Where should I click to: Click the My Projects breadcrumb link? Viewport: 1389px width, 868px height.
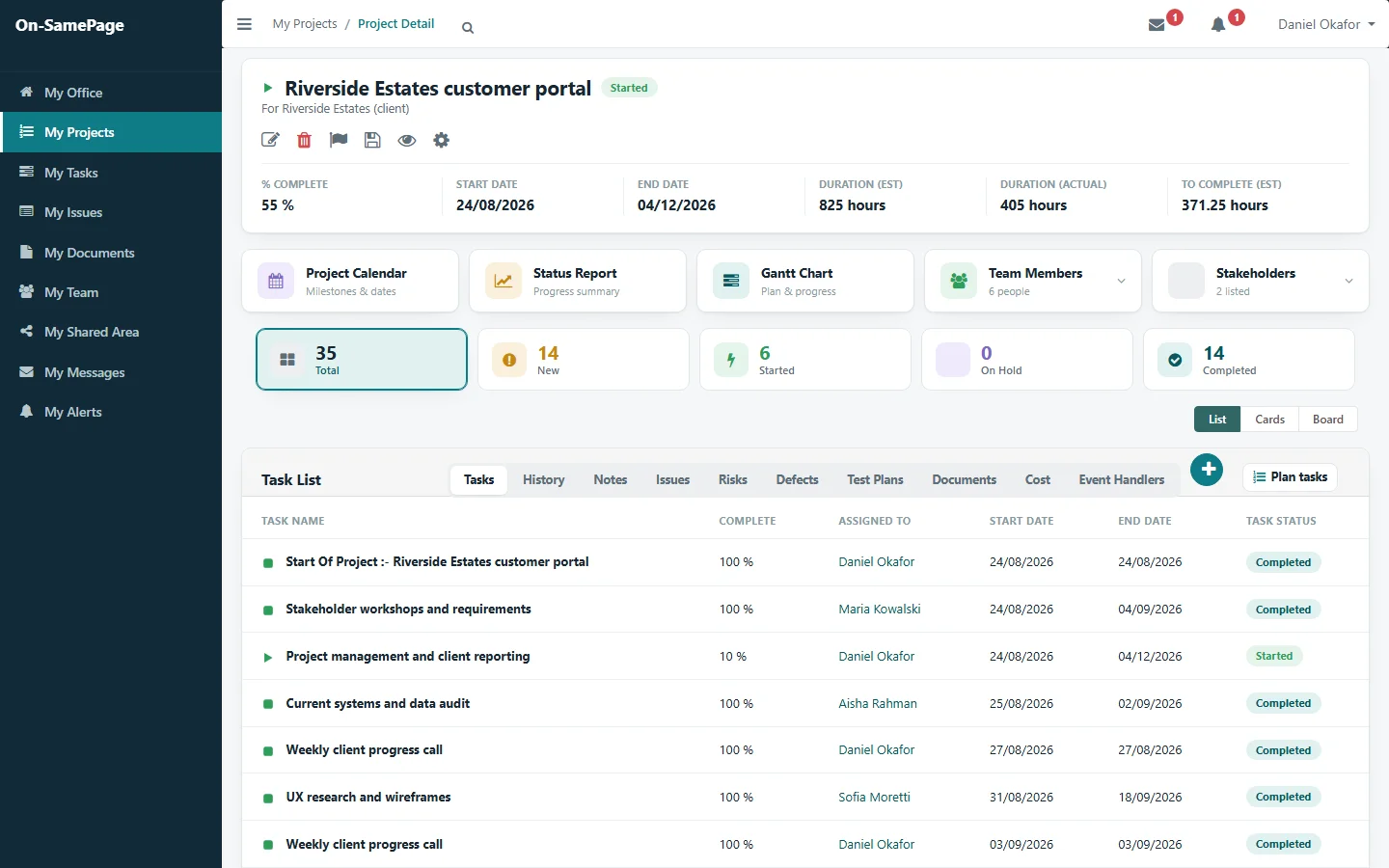pyautogui.click(x=305, y=24)
